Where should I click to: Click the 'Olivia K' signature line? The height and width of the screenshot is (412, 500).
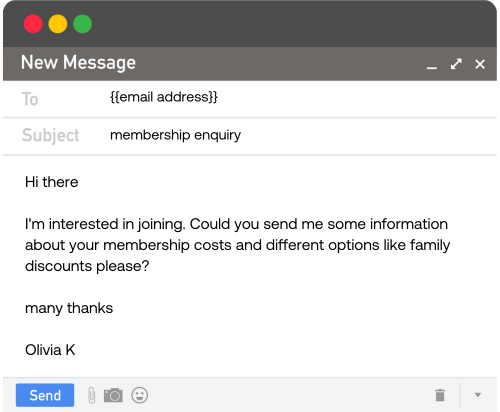pyautogui.click(x=50, y=350)
